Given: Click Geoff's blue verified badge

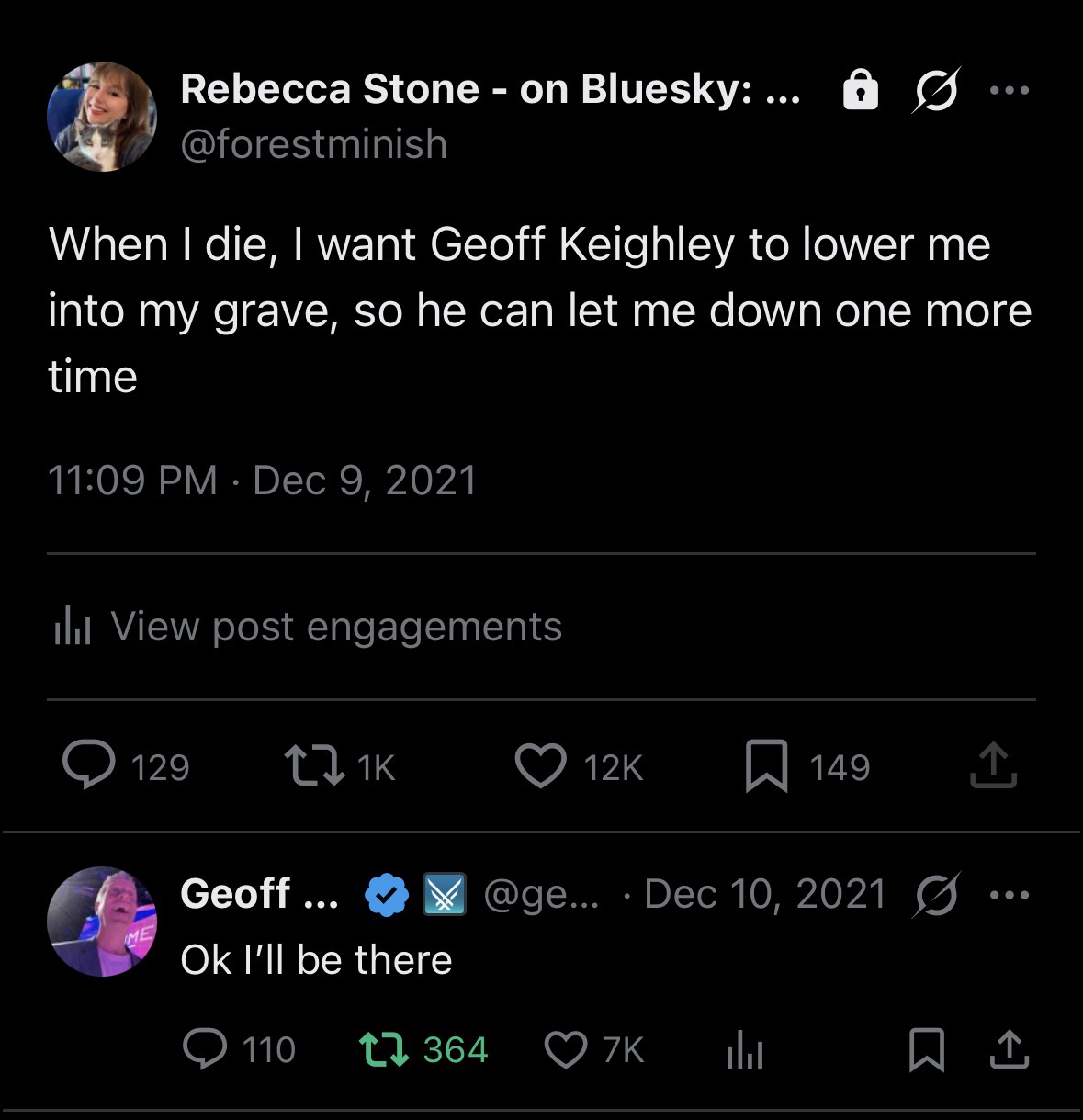Looking at the screenshot, I should point(387,895).
